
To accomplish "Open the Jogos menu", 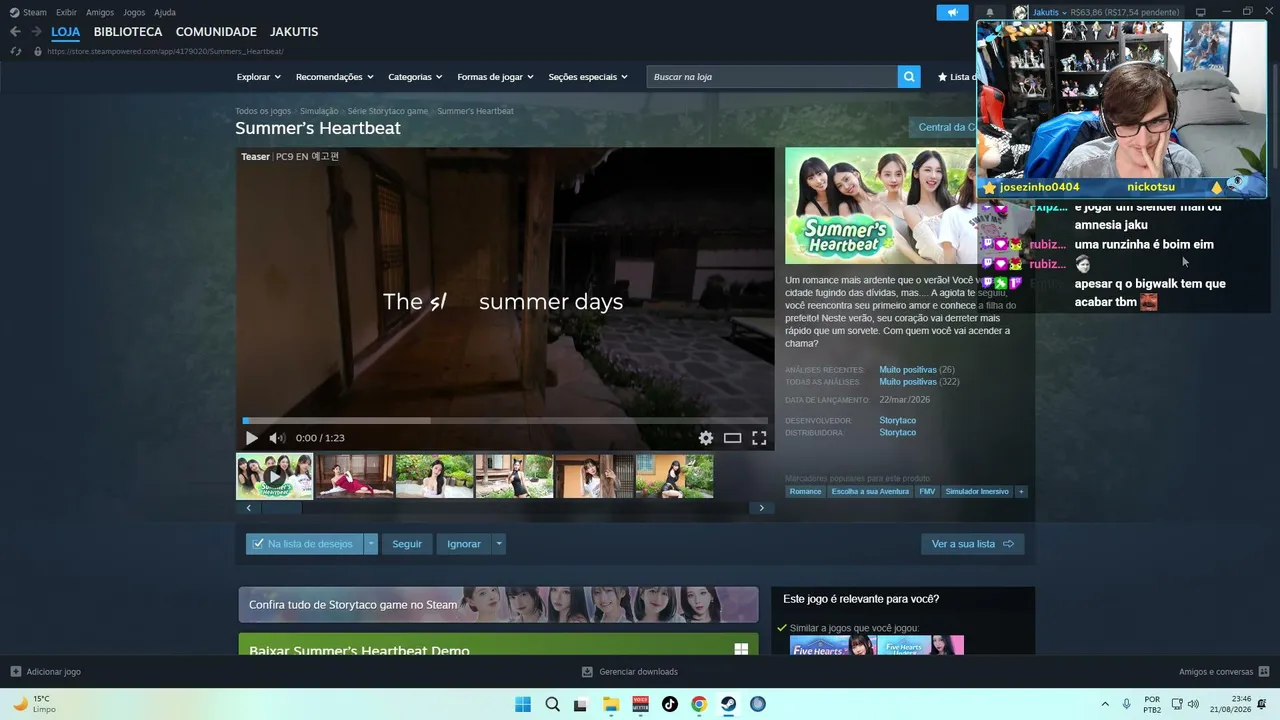I will tap(134, 12).
